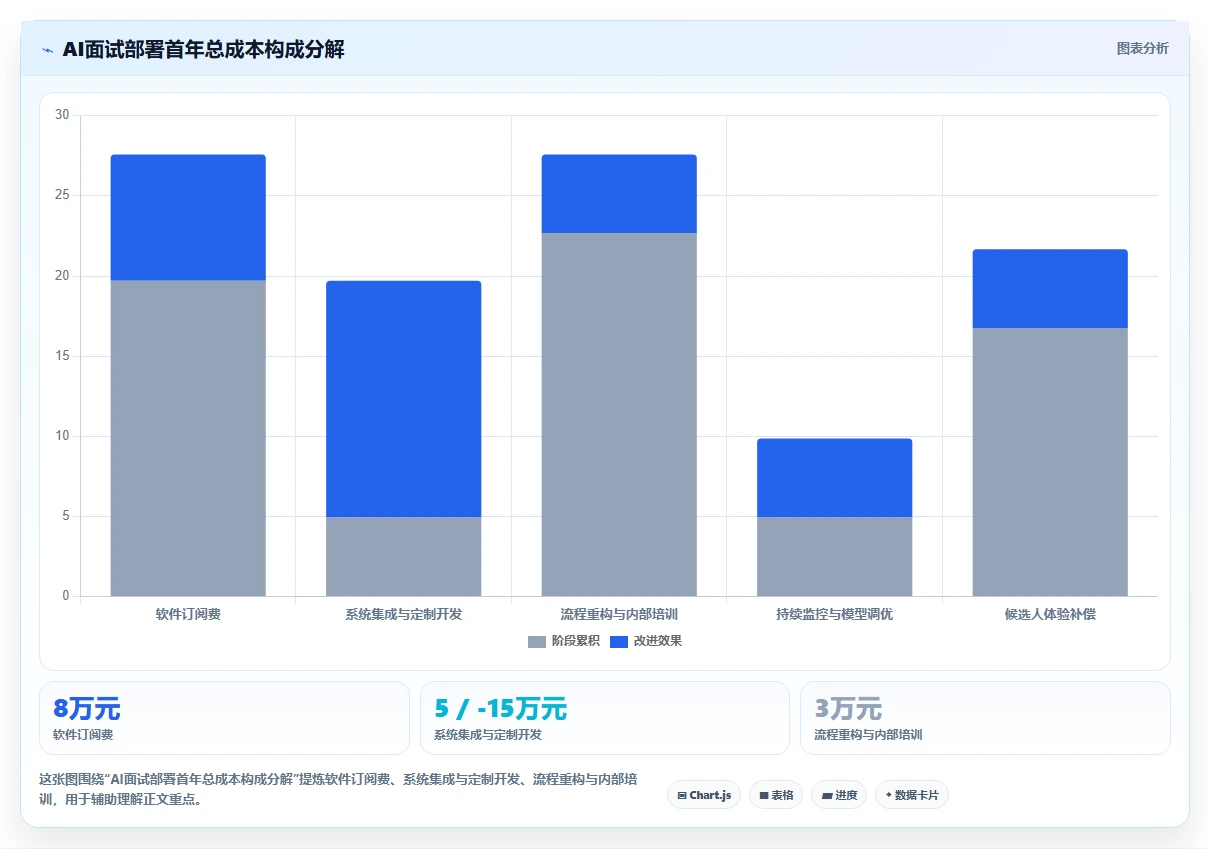Click the chart title AI面试部署首年总成本构成分解
Screen dimensions: 1210x849
[x=203, y=49]
